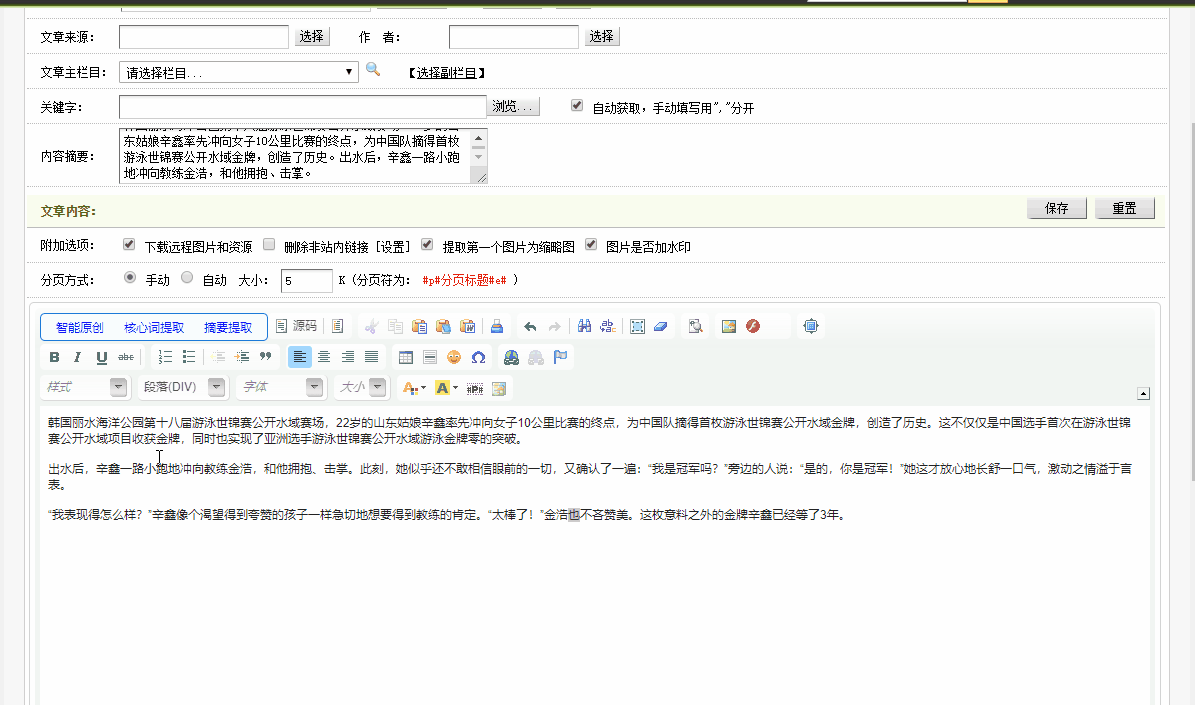Align text left
The height and width of the screenshot is (705, 1195).
300,357
